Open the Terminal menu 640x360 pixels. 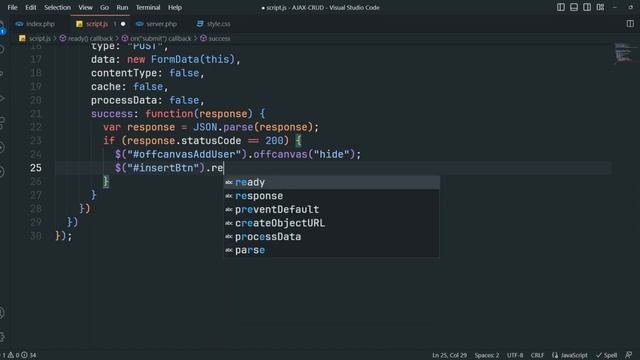tap(148, 7)
